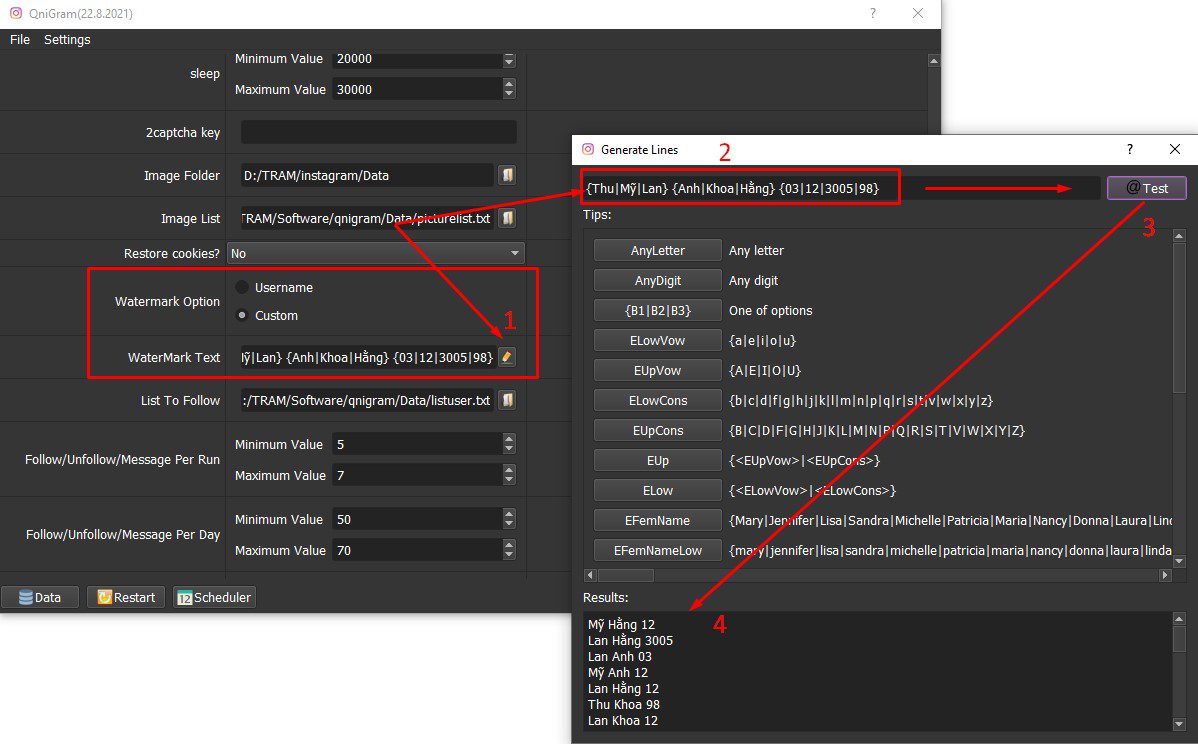1198x744 pixels.
Task: Open the List To Follow browse icon
Action: pos(507,399)
